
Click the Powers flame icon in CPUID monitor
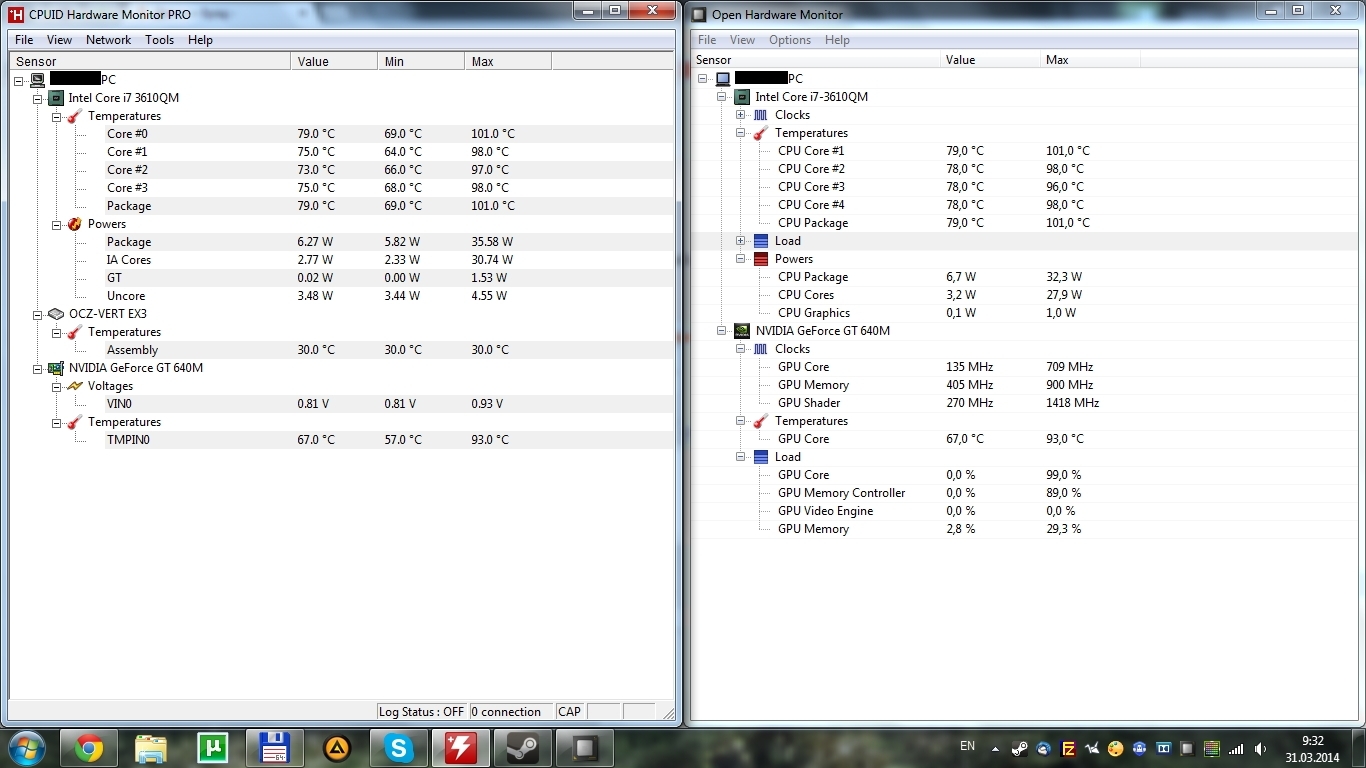click(x=74, y=224)
